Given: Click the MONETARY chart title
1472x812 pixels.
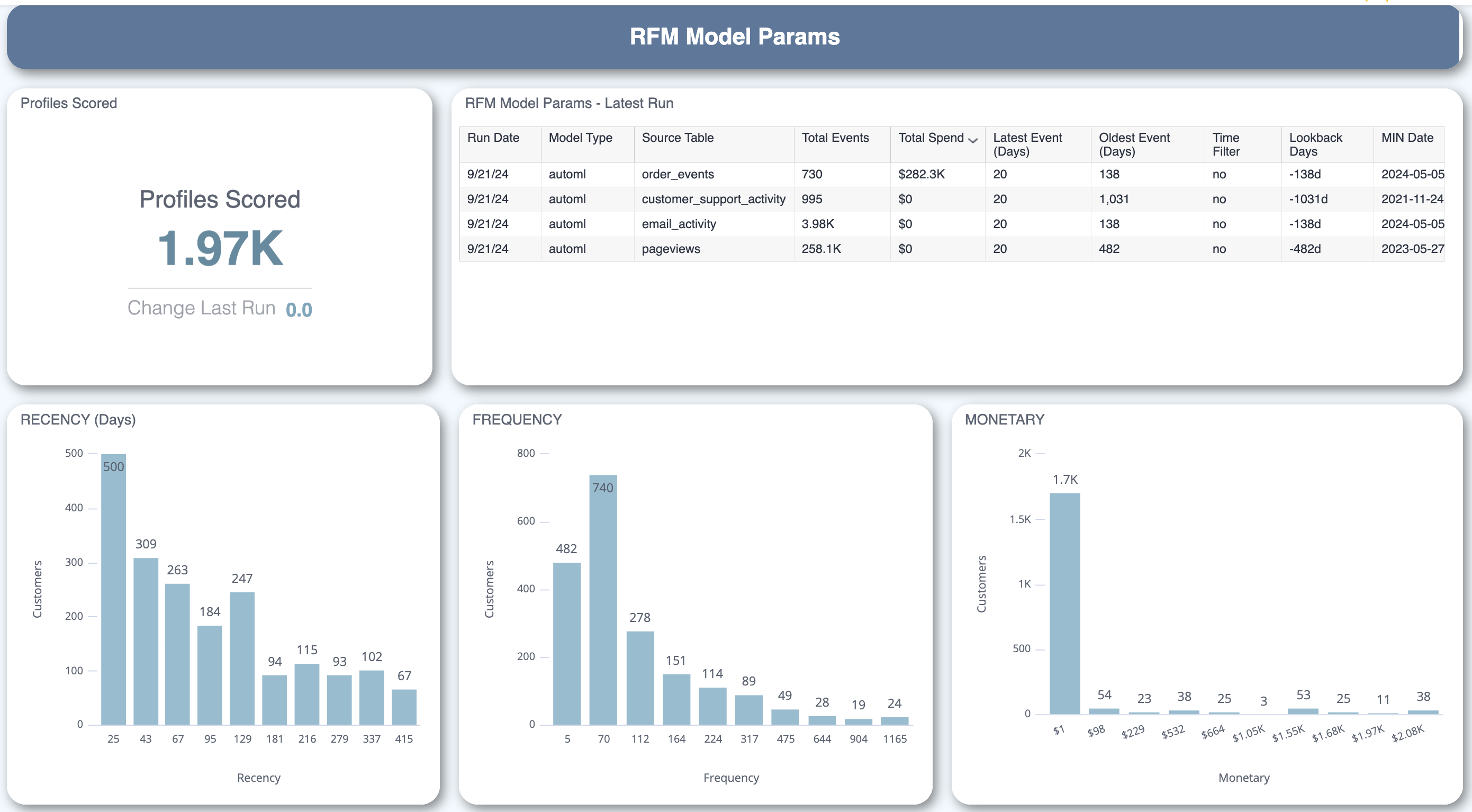Looking at the screenshot, I should (x=1004, y=419).
